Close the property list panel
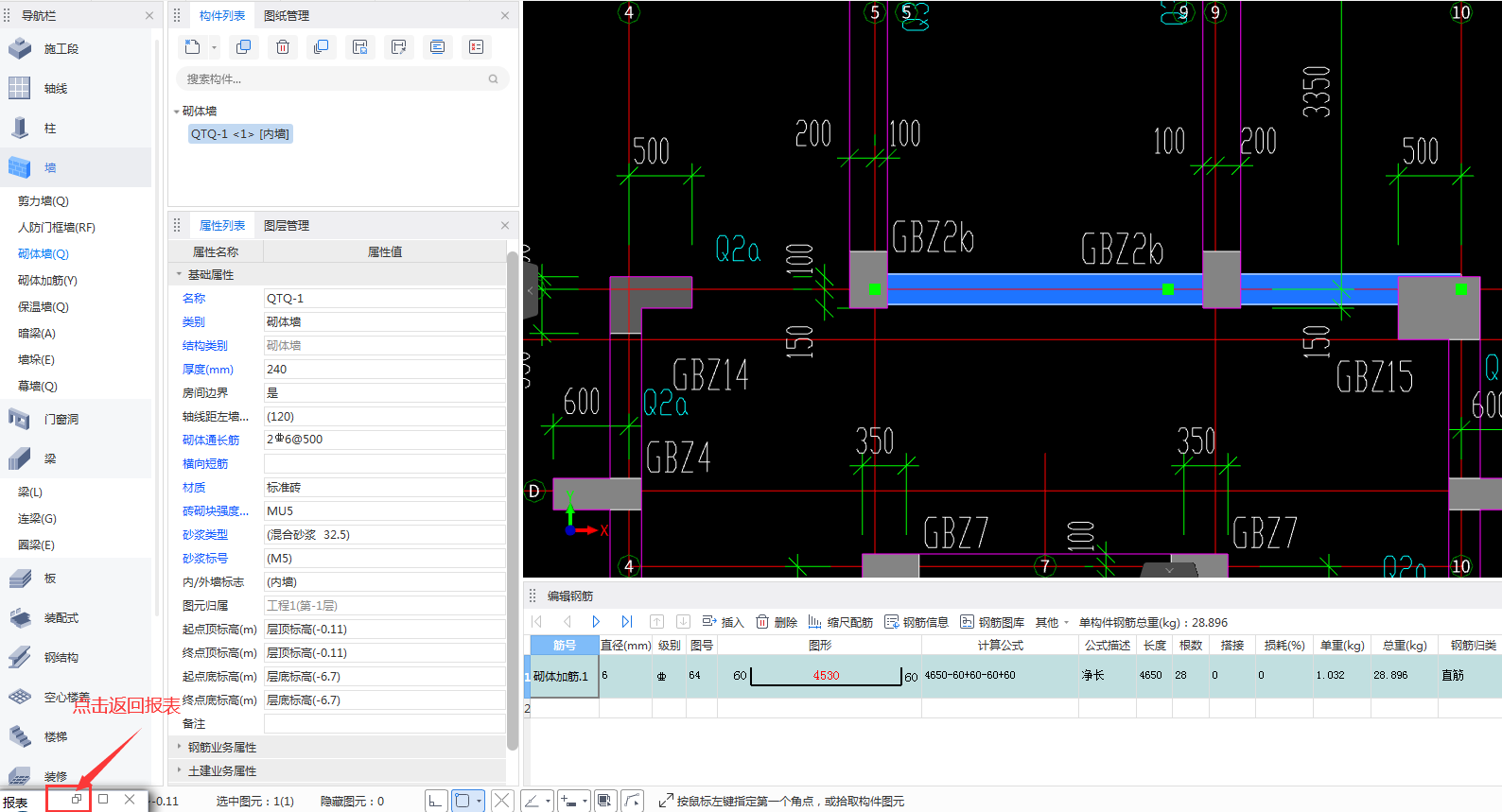 click(x=504, y=225)
